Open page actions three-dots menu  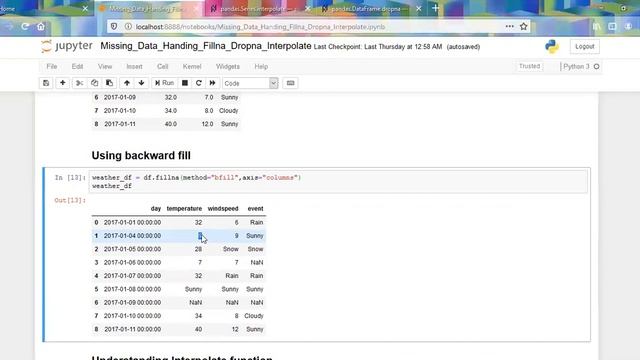(x=509, y=27)
